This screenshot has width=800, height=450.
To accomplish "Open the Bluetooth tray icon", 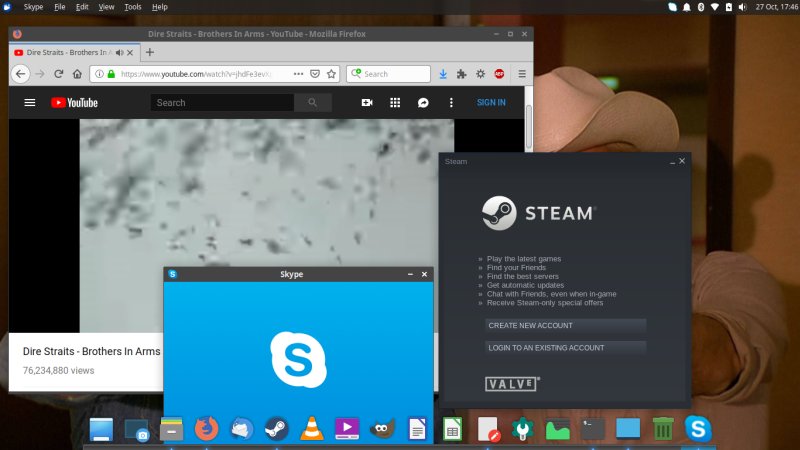I will pos(701,7).
